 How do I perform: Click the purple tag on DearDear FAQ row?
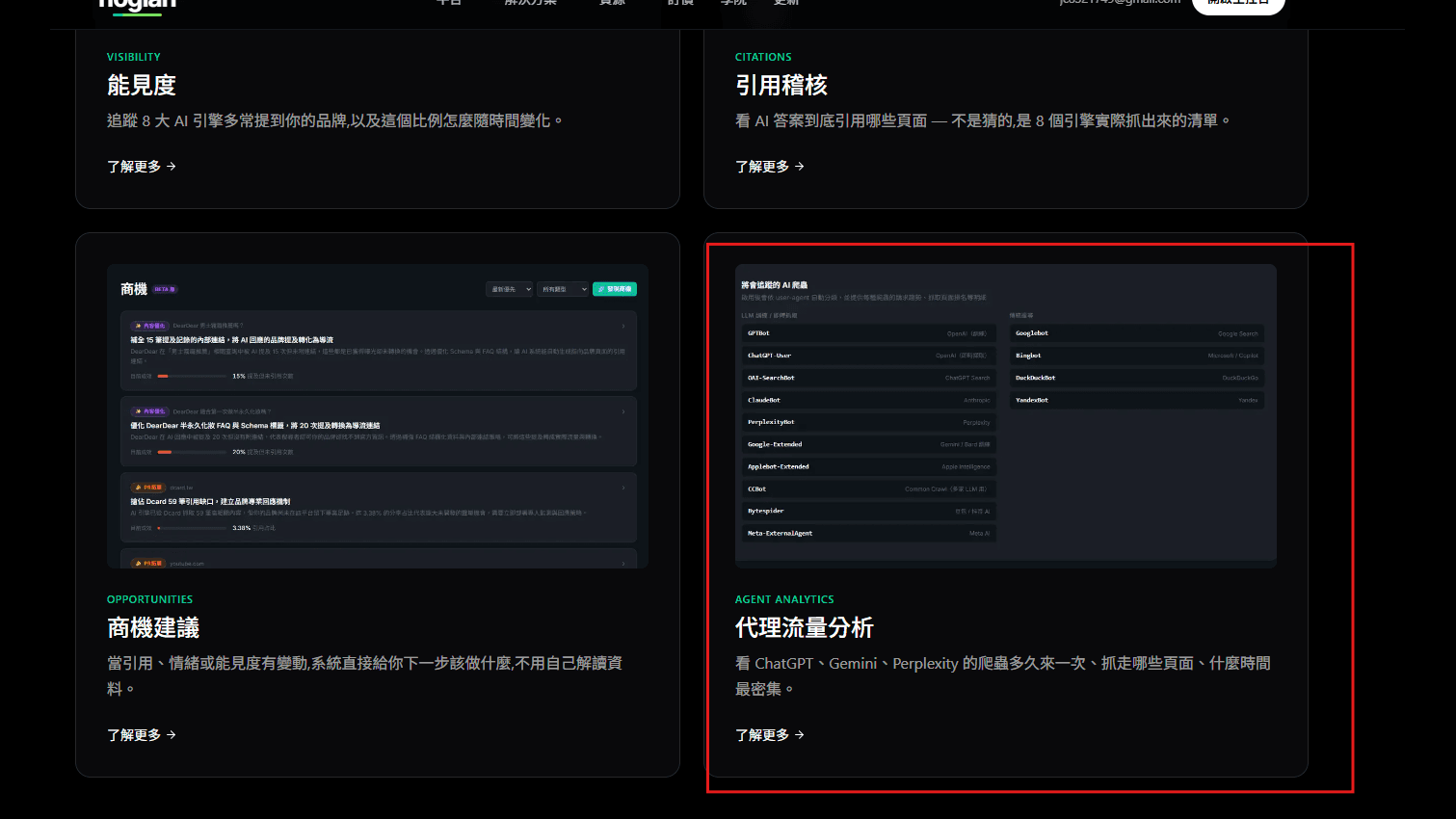149,411
